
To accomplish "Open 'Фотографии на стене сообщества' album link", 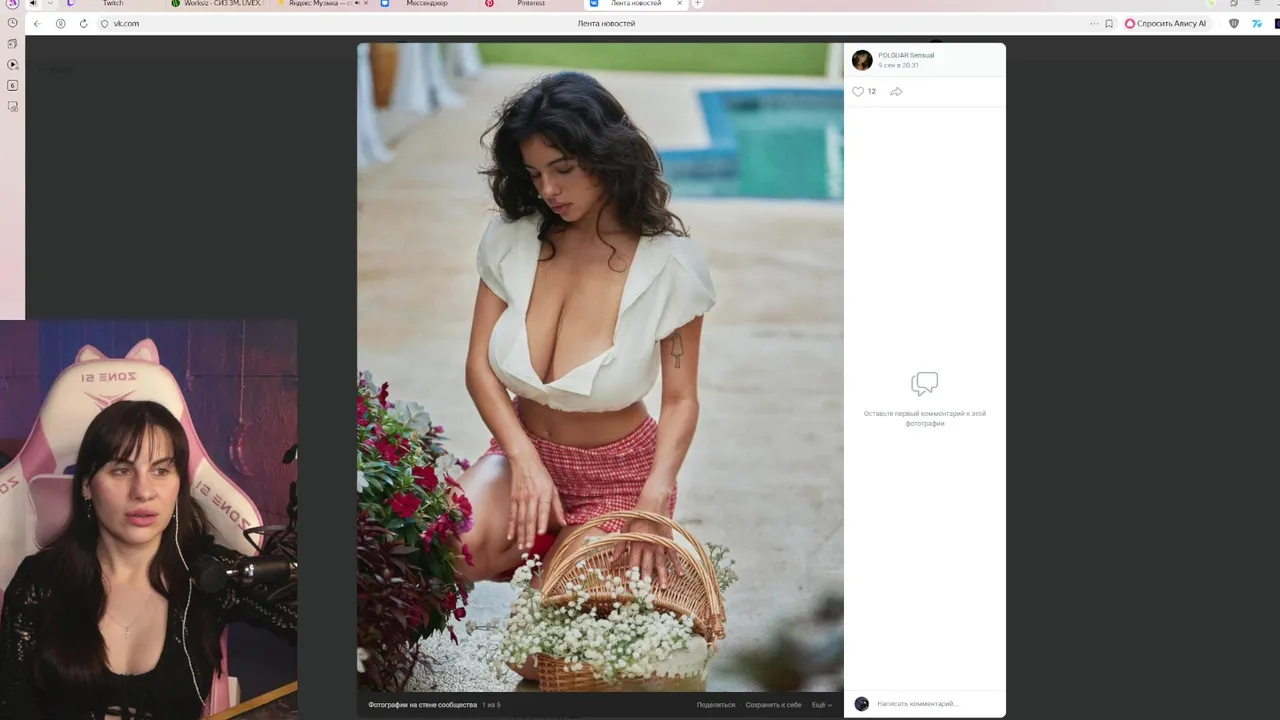I will click(x=422, y=705).
